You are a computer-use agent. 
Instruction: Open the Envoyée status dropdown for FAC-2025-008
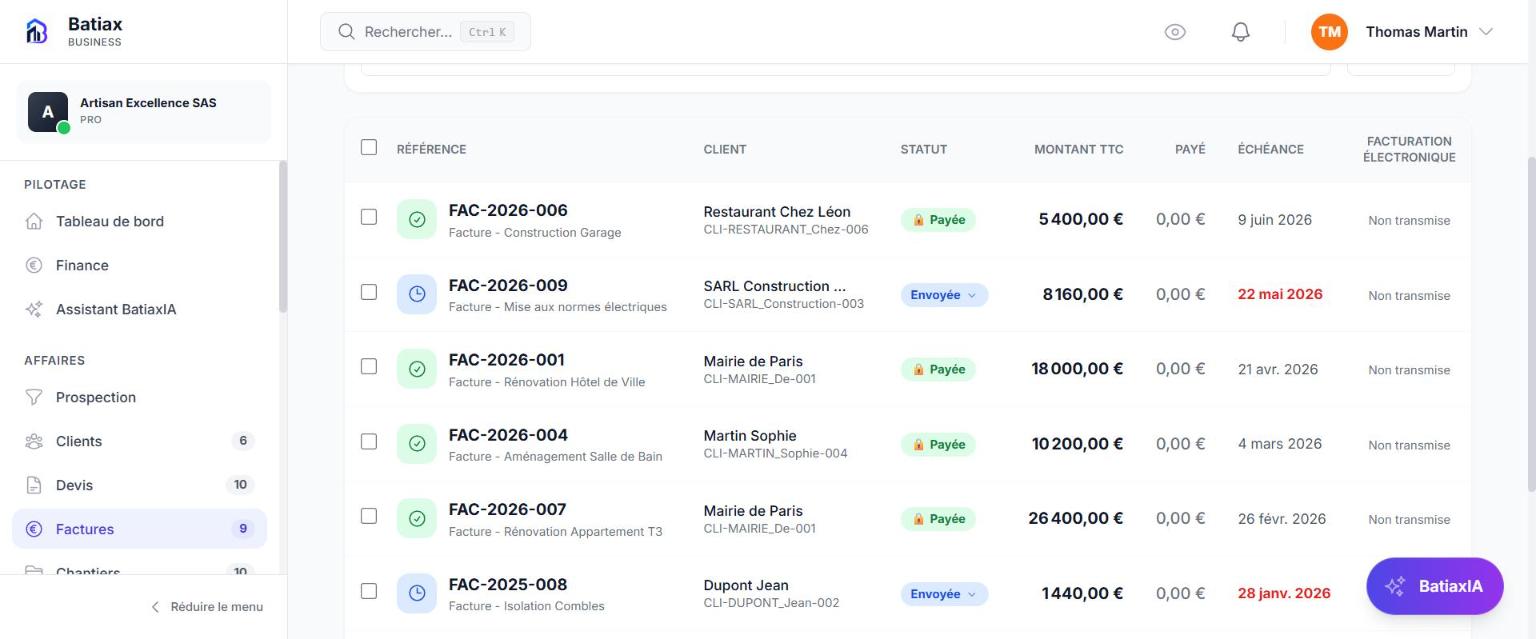coord(944,594)
